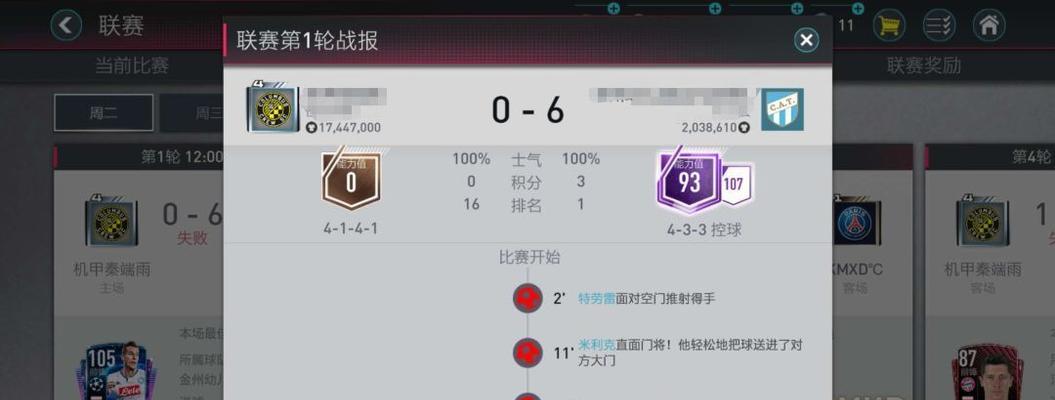1055x400 pixels.
Task: Tap the goal icon at 11'
Action: (528, 352)
